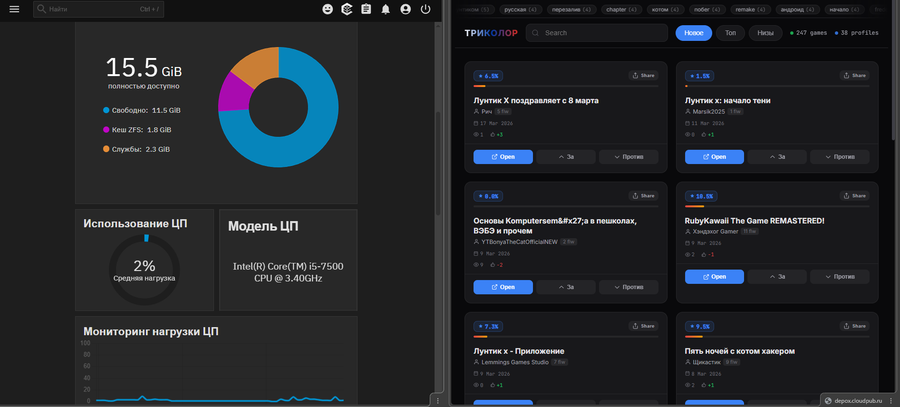The width and height of the screenshot is (900, 407).
Task: Open the hamburger menu in TrueNAS
Action: (14, 9)
